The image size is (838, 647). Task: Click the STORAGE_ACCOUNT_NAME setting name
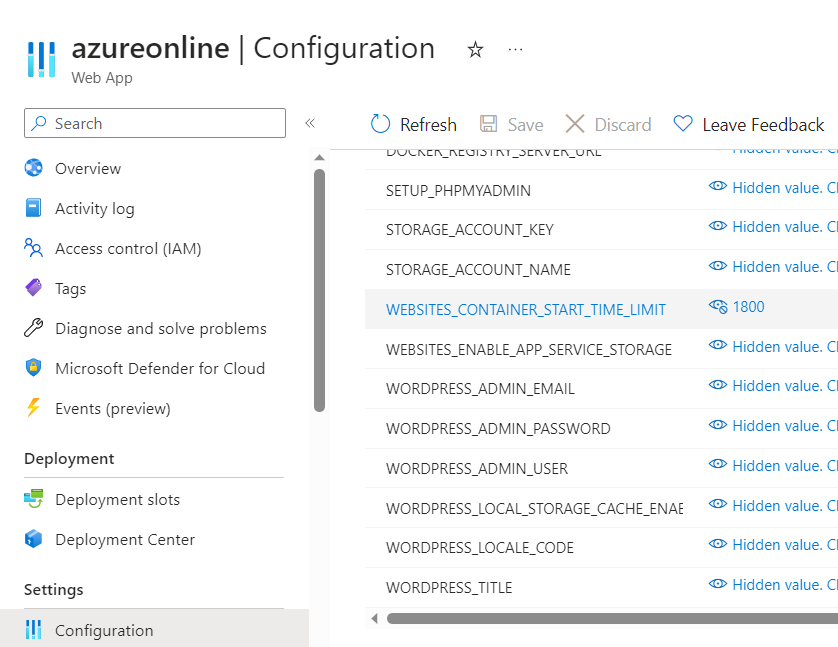pyautogui.click(x=478, y=270)
